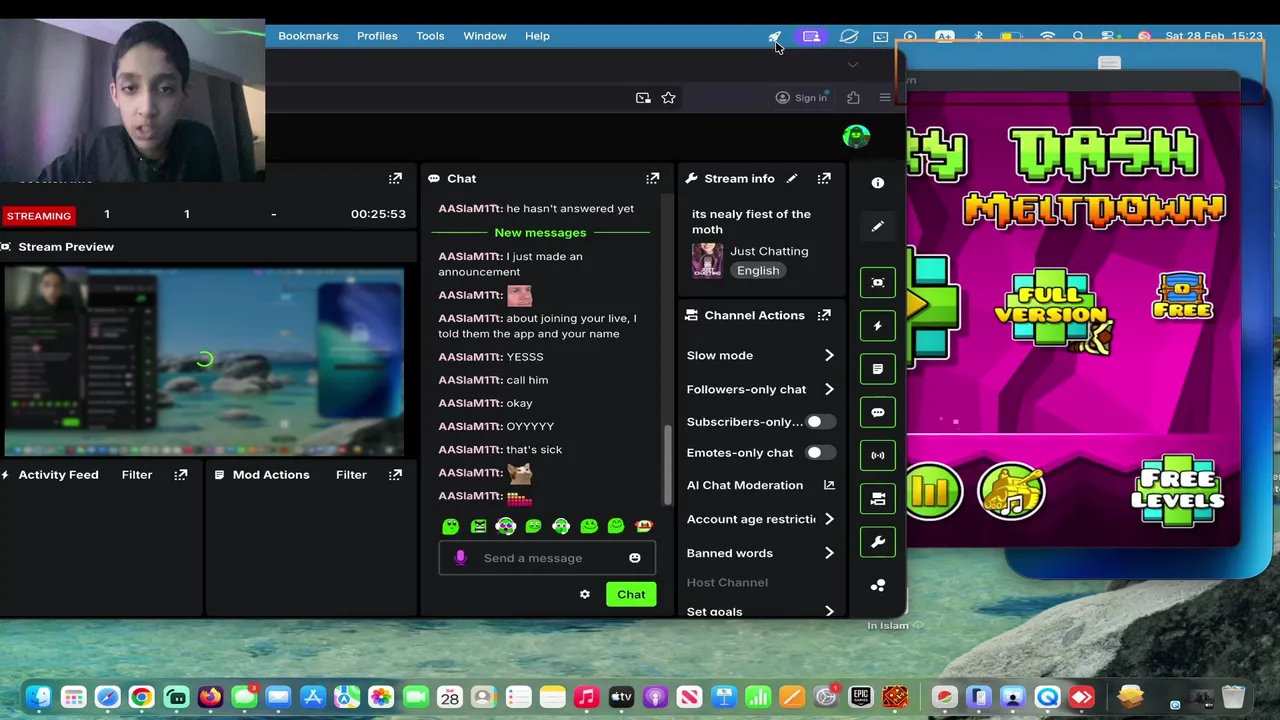Pop out the Activity Feed panel
Screen dimensions: 1280x720
[181, 474]
